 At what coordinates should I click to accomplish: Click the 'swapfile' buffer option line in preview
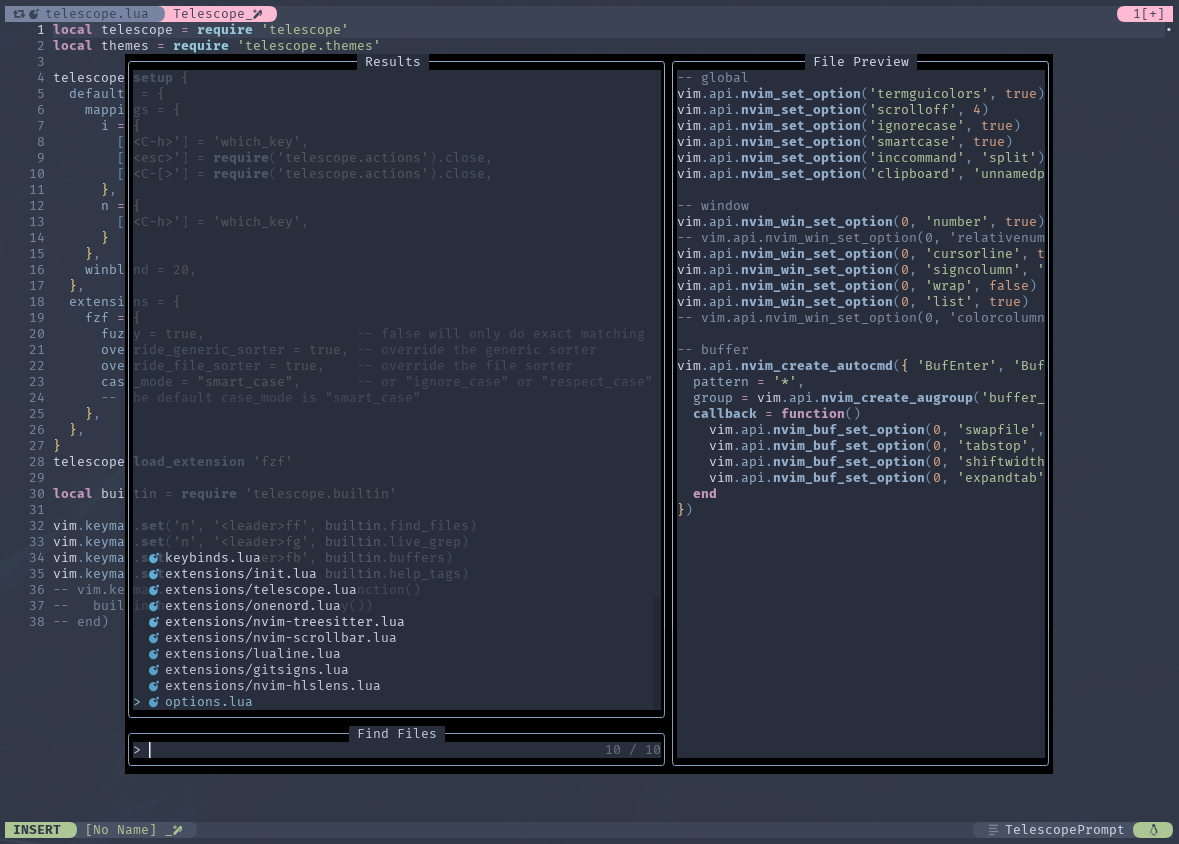pyautogui.click(x=877, y=430)
